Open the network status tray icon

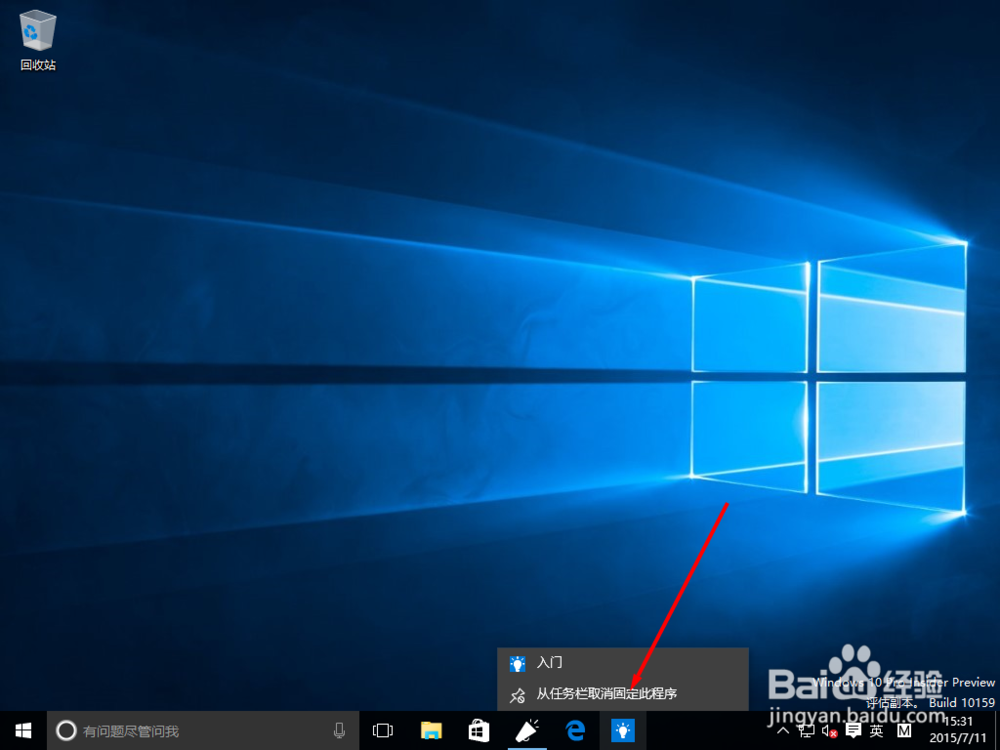(806, 731)
